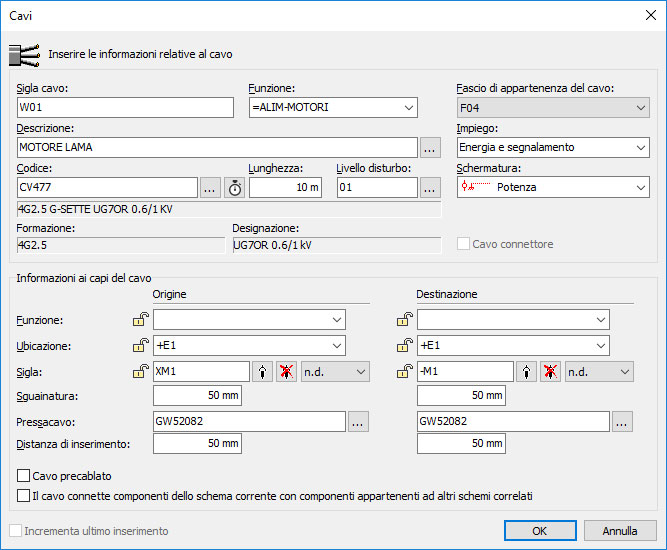Click the Origine column heading
This screenshot has width=667, height=550.
[x=169, y=294]
